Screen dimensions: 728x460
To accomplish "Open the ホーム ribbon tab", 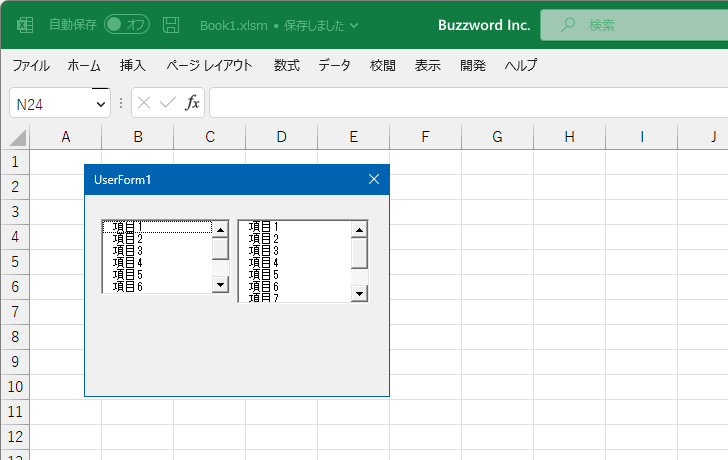I will (84, 65).
